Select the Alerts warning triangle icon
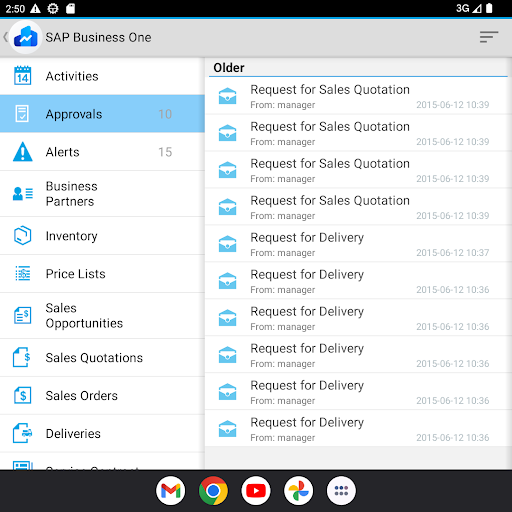Image resolution: width=512 pixels, height=512 pixels. point(22,152)
